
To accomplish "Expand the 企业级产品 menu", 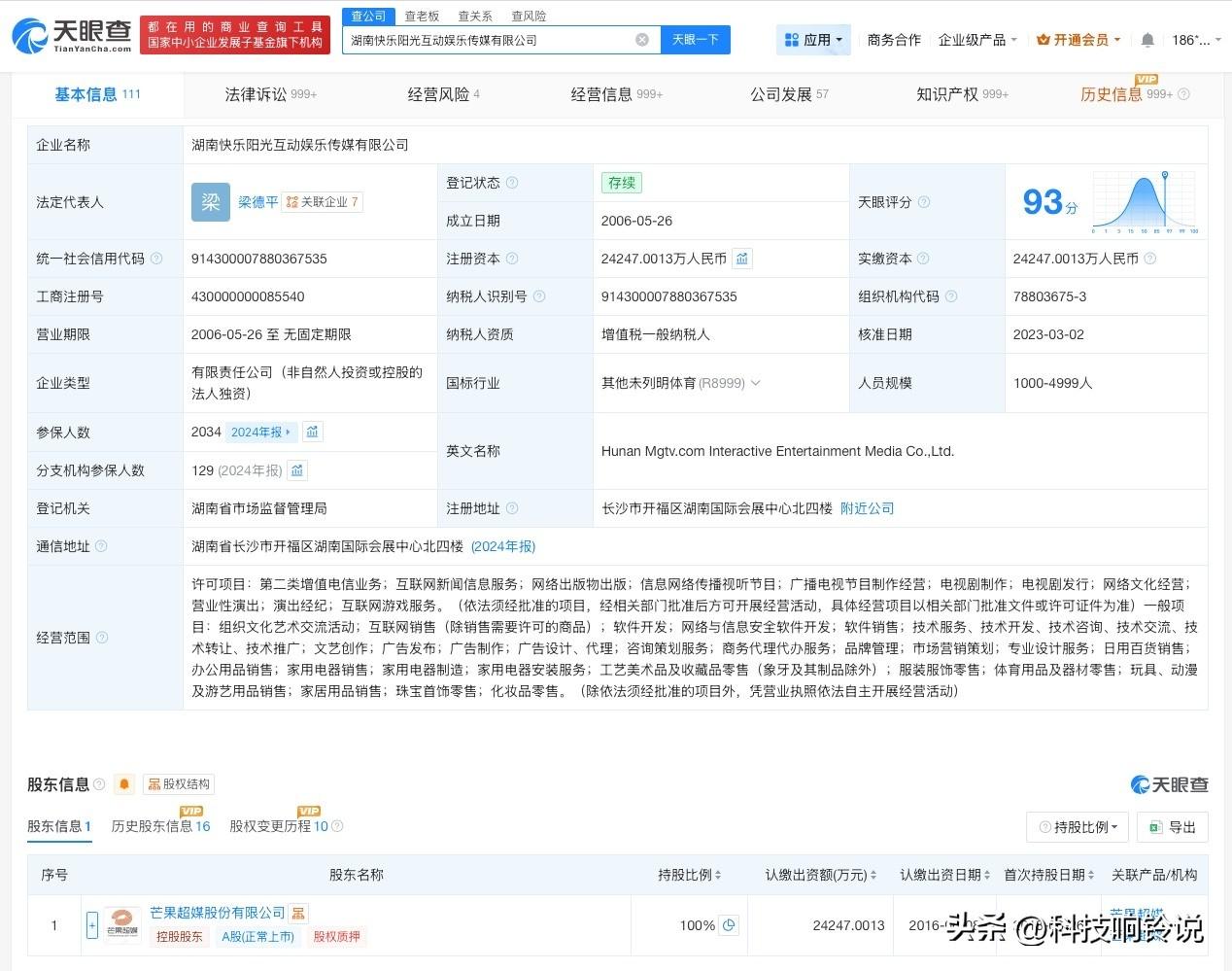I will (977, 40).
